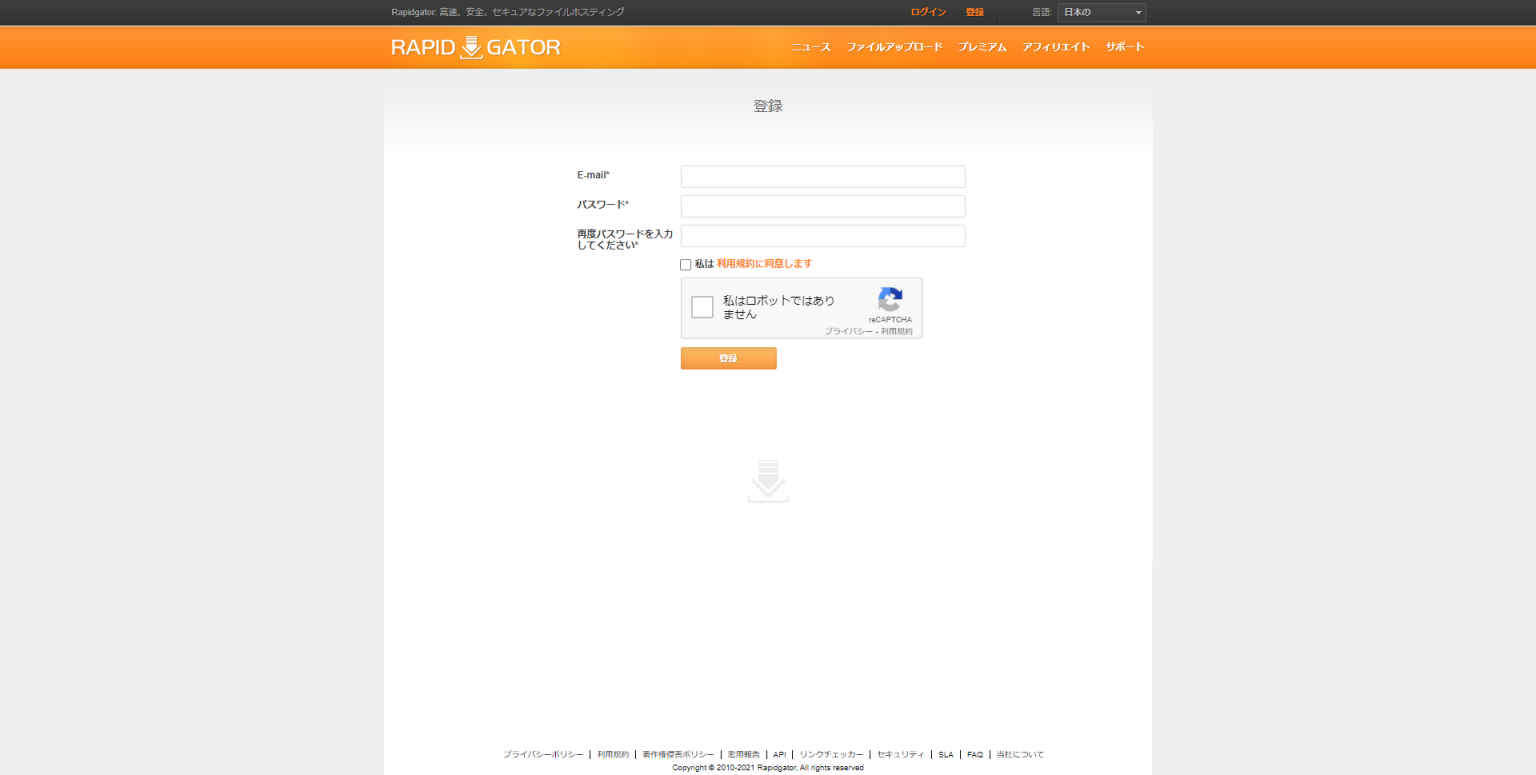Click the ログイン link at top
The height and width of the screenshot is (775, 1536).
(x=927, y=11)
